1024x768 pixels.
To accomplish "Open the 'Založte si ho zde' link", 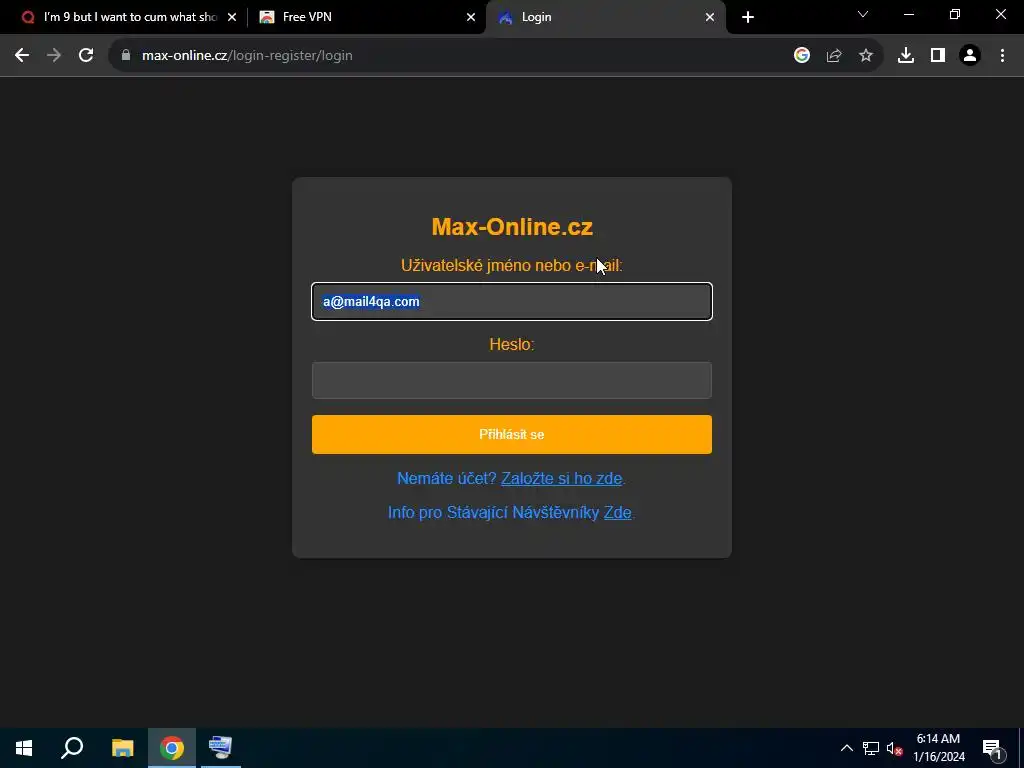I will click(562, 478).
